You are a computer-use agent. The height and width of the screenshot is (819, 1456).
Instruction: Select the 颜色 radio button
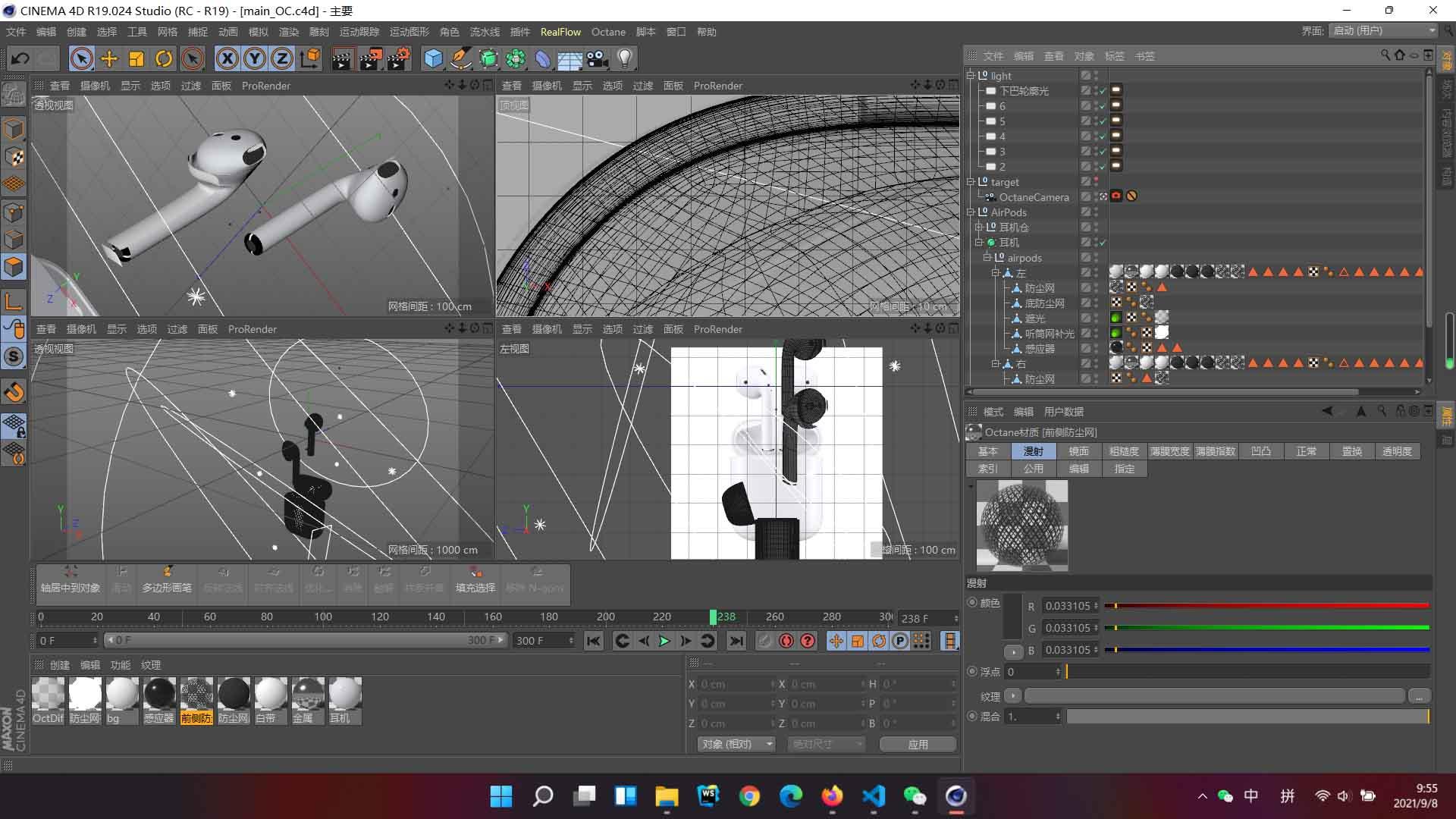click(972, 602)
